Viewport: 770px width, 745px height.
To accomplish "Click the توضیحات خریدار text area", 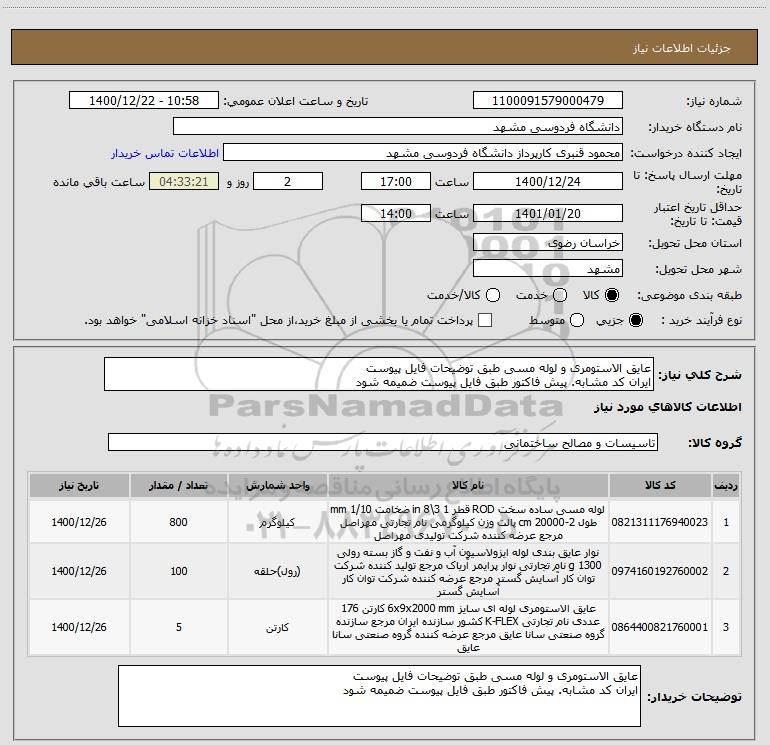I will click(379, 696).
